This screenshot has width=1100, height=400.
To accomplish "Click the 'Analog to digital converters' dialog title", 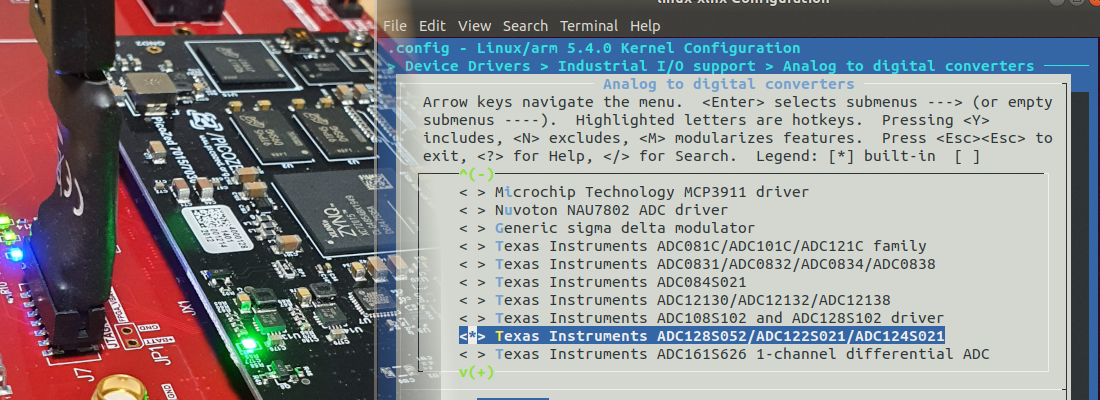I will click(728, 84).
